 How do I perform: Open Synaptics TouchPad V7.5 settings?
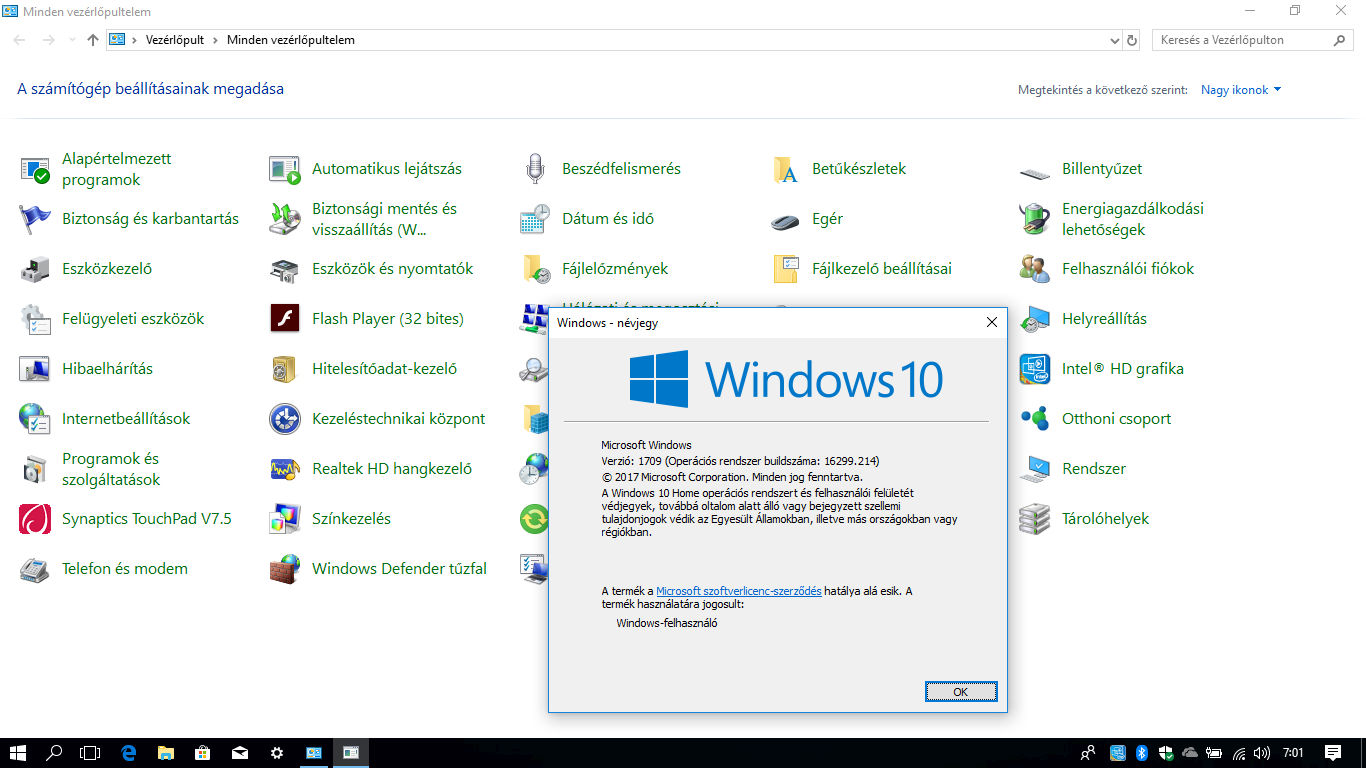pos(126,519)
